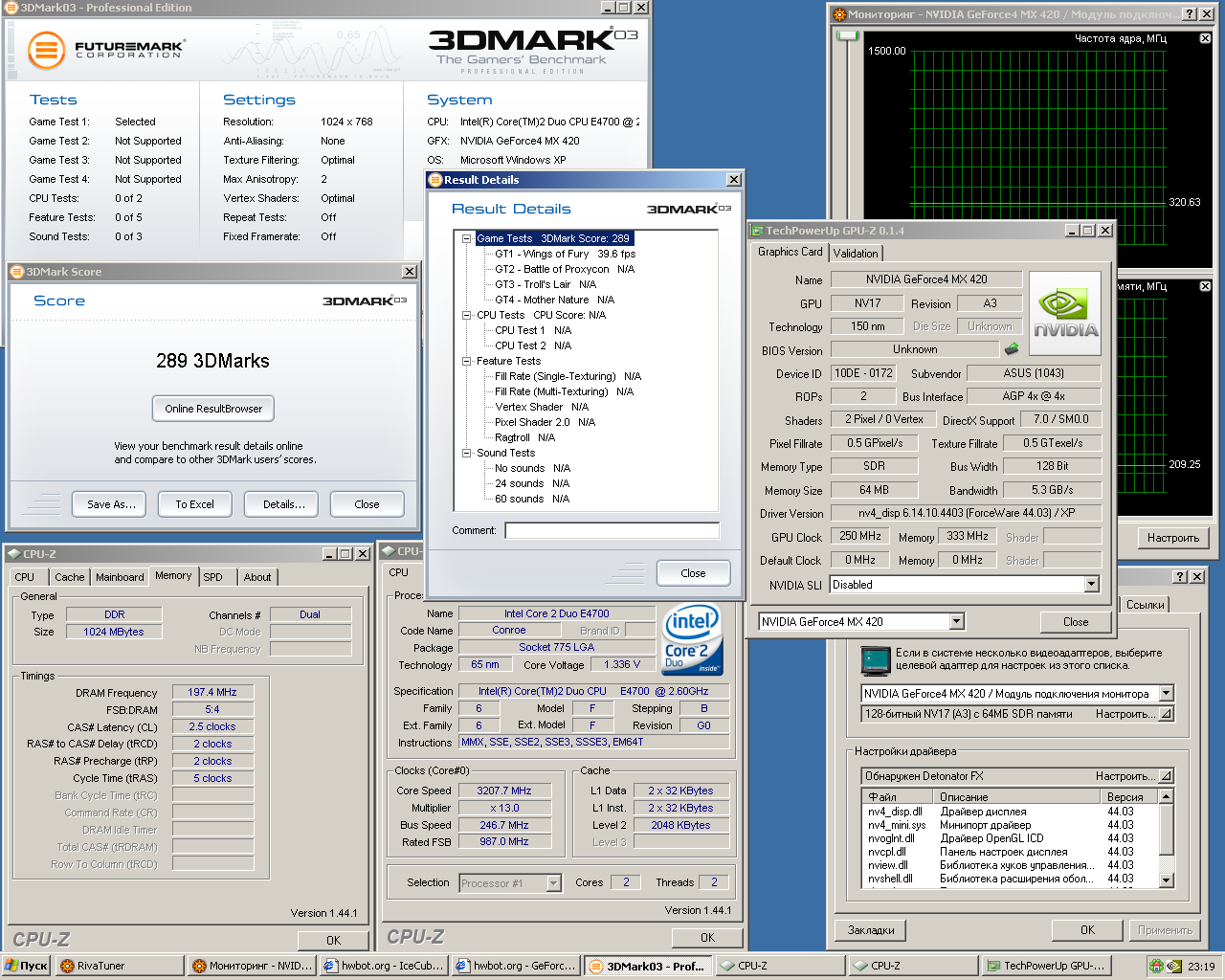Collapse the Sound Tests tree node

pyautogui.click(x=467, y=453)
